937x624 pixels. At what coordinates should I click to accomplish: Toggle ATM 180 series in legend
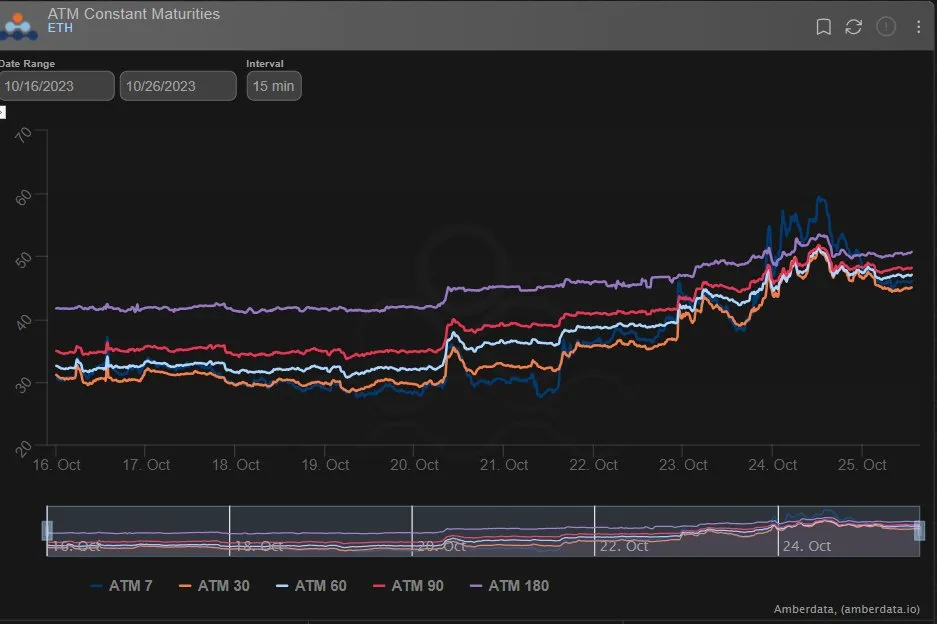point(510,586)
